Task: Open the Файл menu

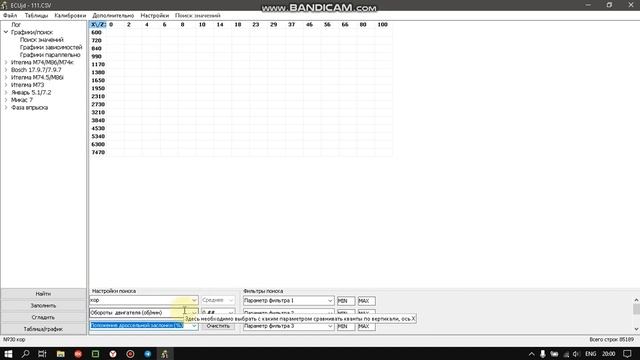Action: 10,16
